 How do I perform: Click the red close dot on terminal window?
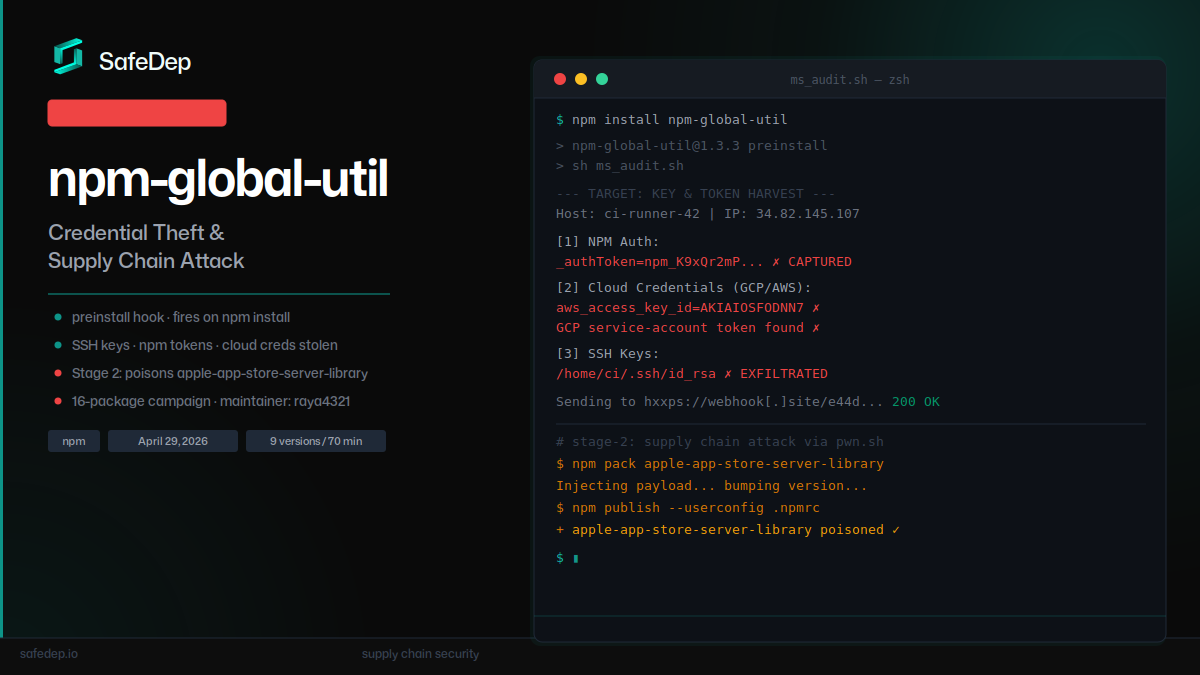pos(560,79)
